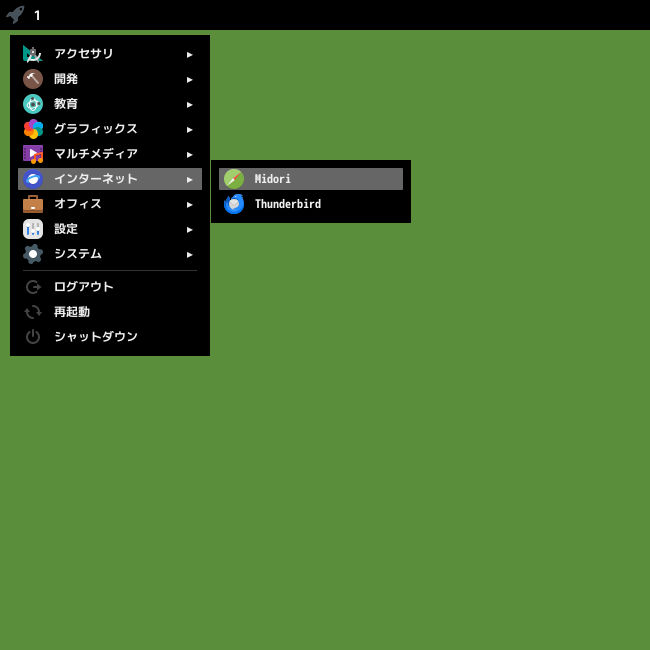Select workspace 1 in the top panel

pyautogui.click(x=37, y=15)
